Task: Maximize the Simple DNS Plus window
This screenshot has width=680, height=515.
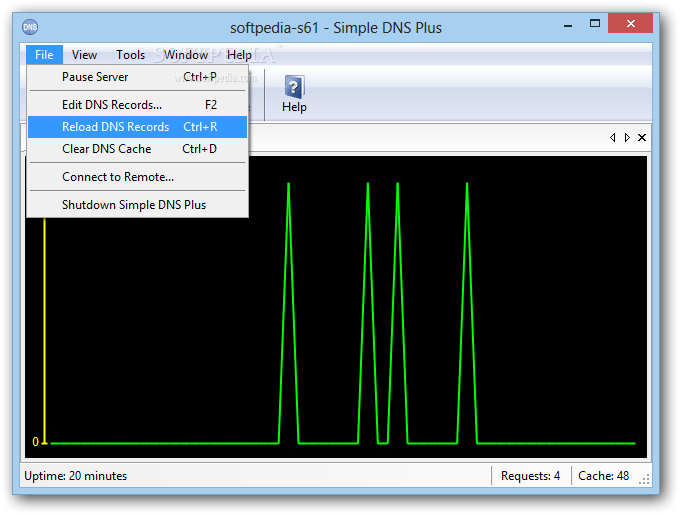Action: 595,23
